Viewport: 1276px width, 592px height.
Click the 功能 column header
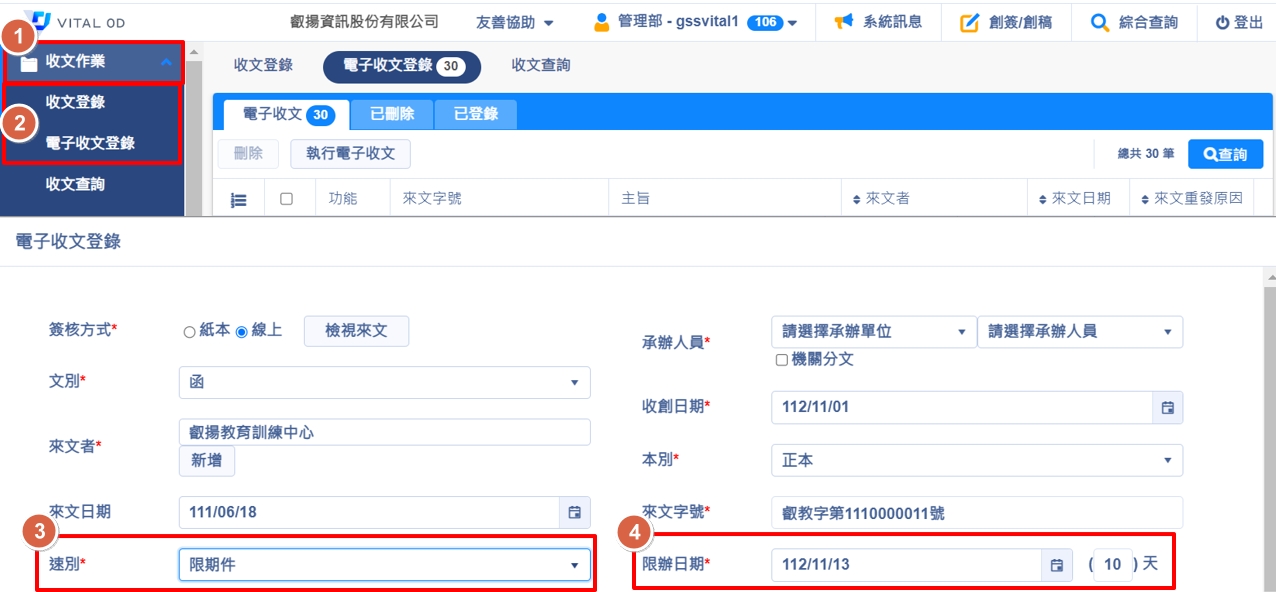343,199
